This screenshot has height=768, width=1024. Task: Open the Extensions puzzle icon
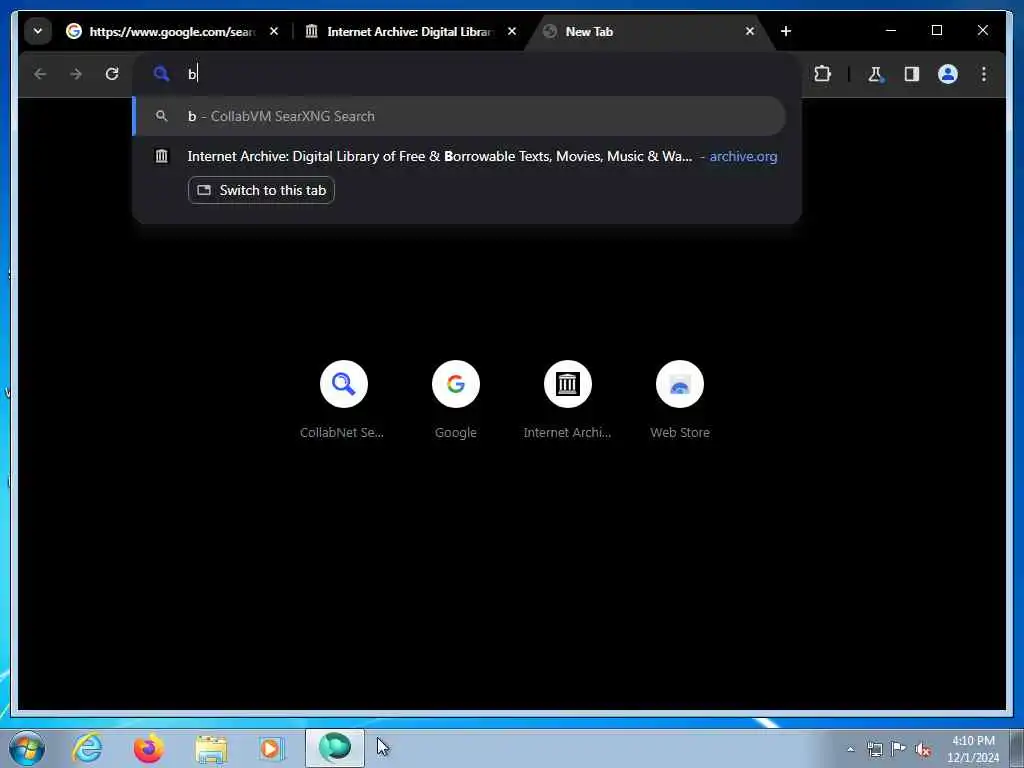(x=822, y=74)
